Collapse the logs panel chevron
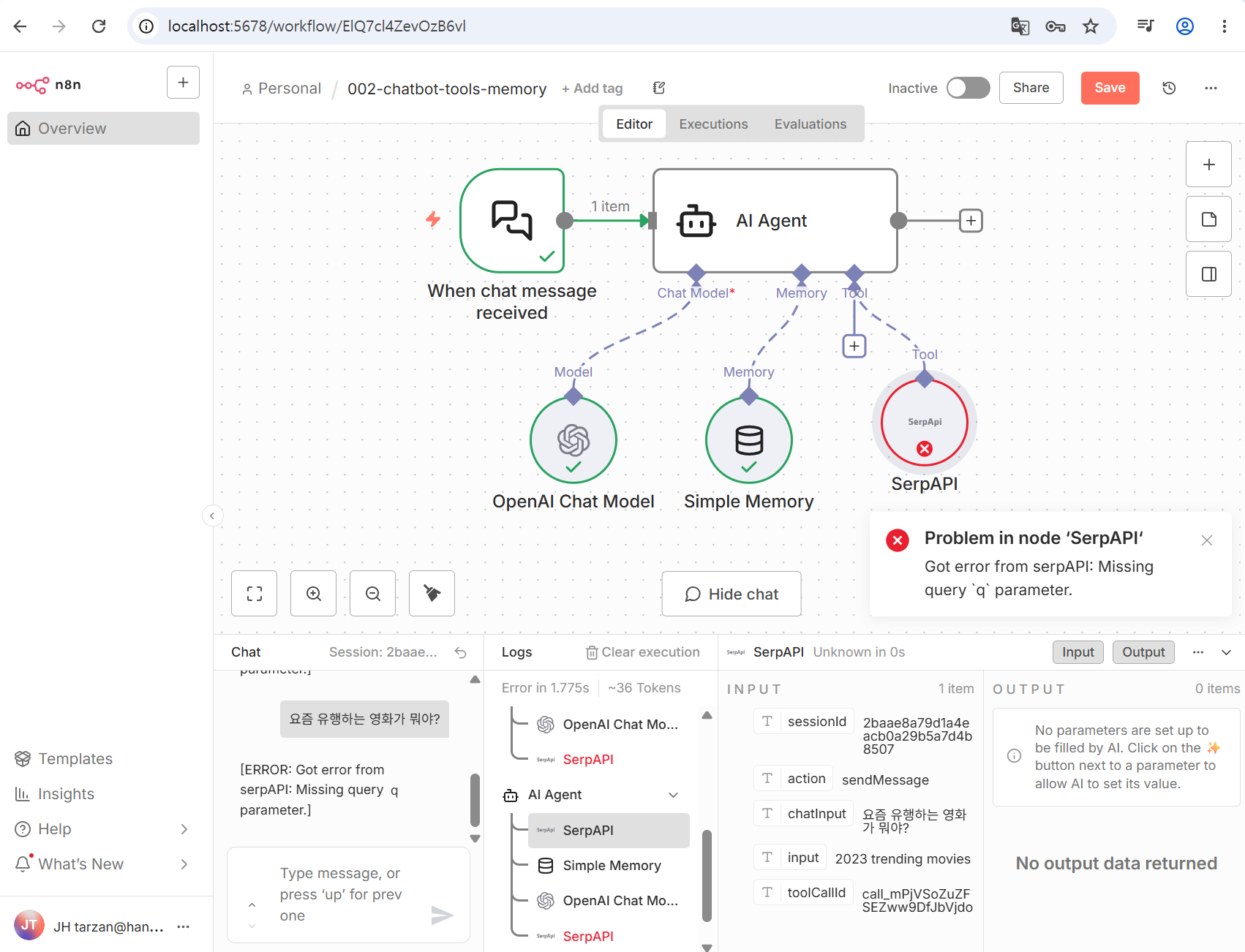Screen dimensions: 1245x952 [1227, 652]
